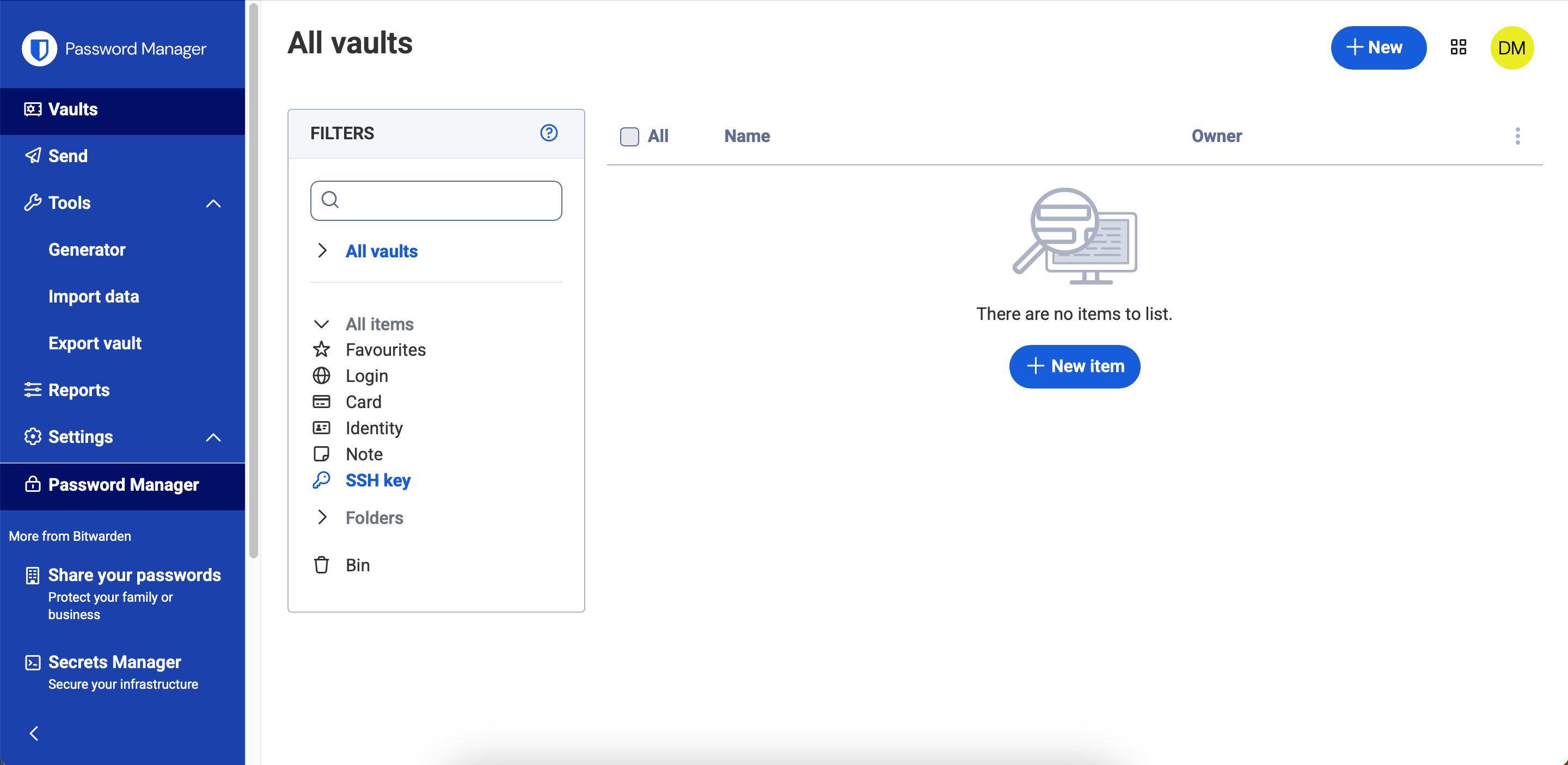This screenshot has height=765, width=1568.
Task: Open Secrets Manager link
Action: coord(114,662)
